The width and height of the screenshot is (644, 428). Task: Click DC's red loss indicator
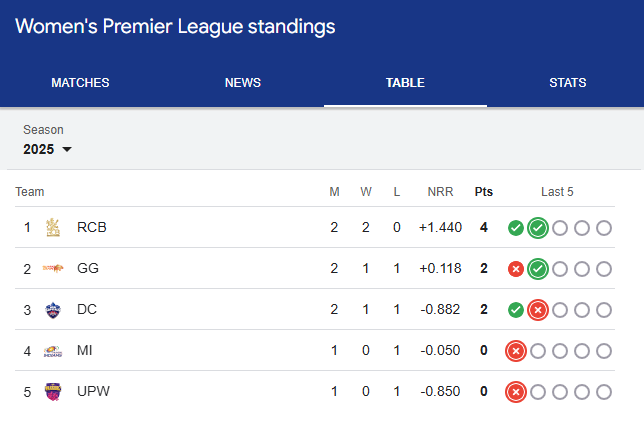pyautogui.click(x=538, y=310)
